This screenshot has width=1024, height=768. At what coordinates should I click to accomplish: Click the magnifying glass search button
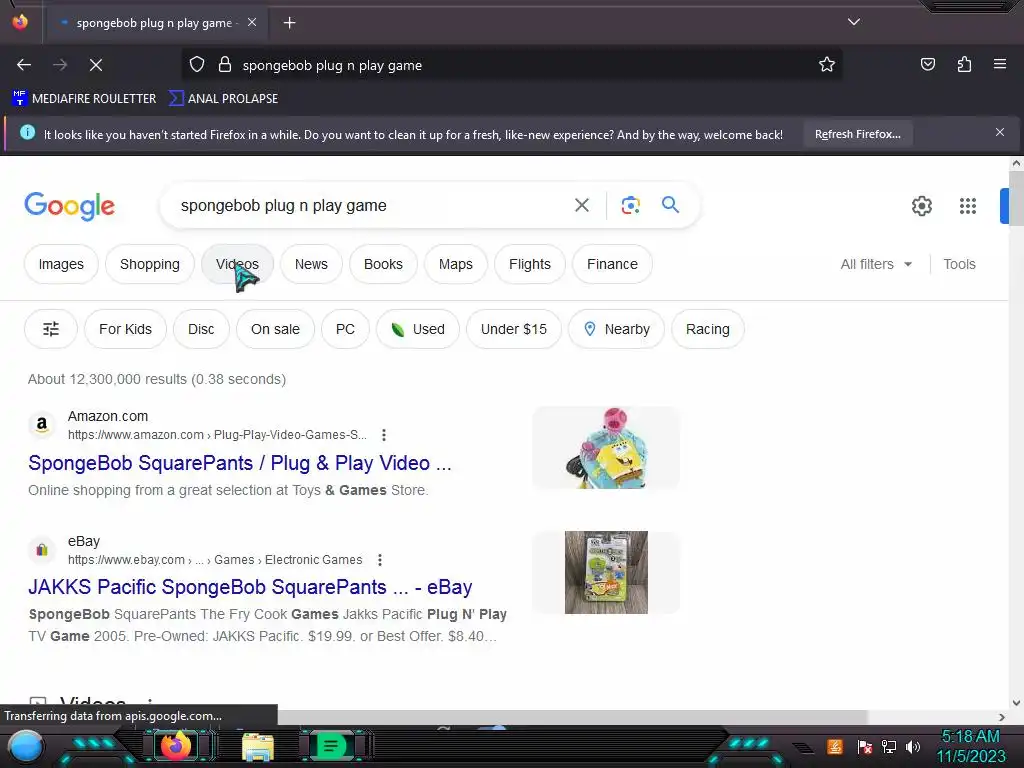point(670,204)
